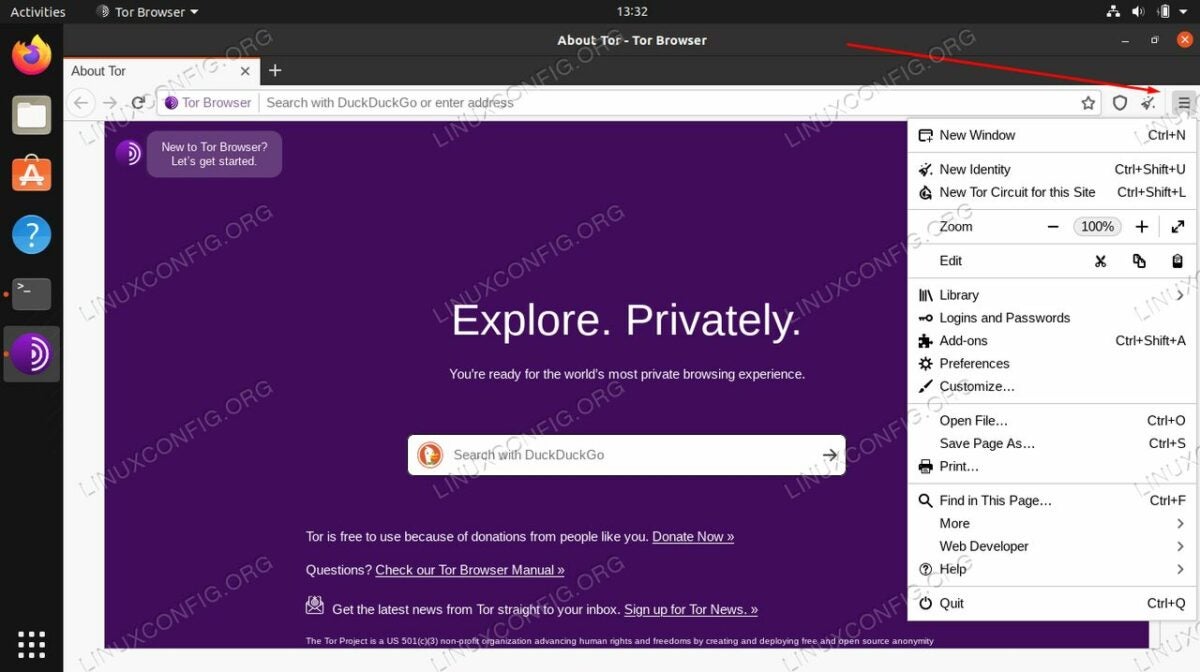Image resolution: width=1200 pixels, height=672 pixels.
Task: Choose Save Page As… entry
Action: [1052, 444]
